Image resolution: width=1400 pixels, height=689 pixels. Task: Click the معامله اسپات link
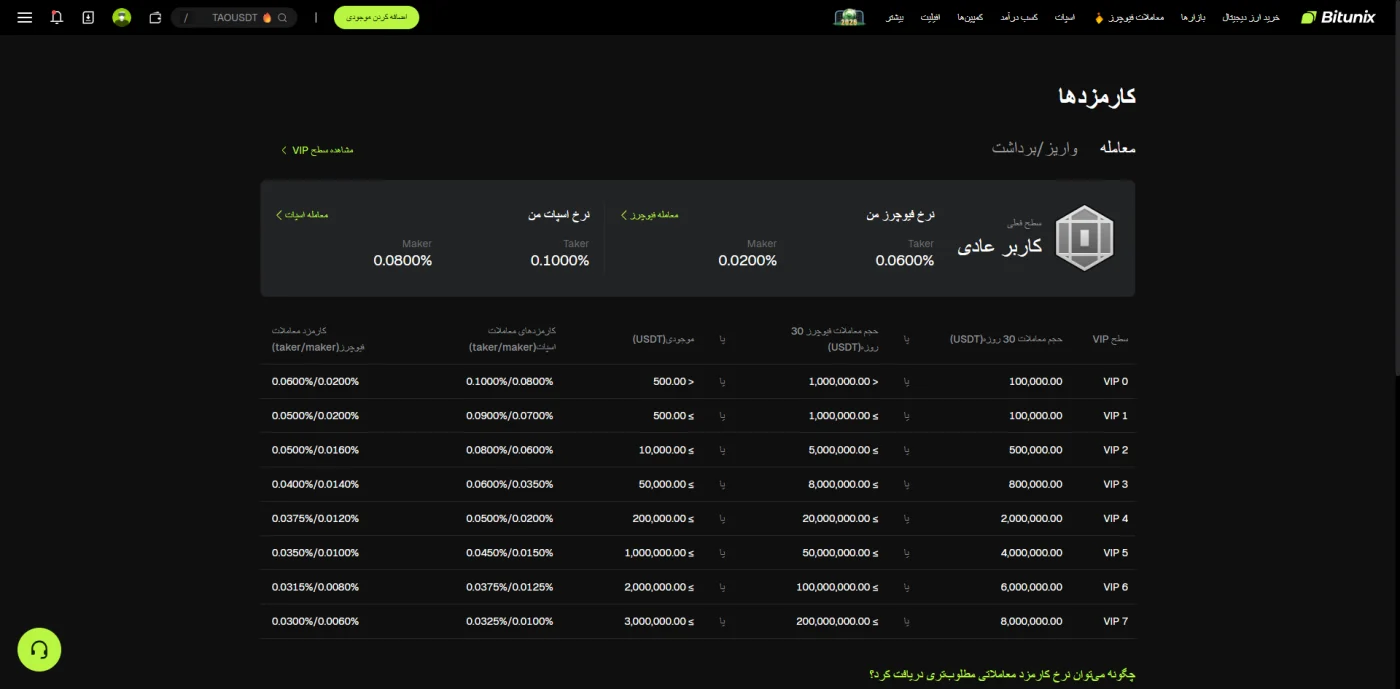[x=302, y=215]
